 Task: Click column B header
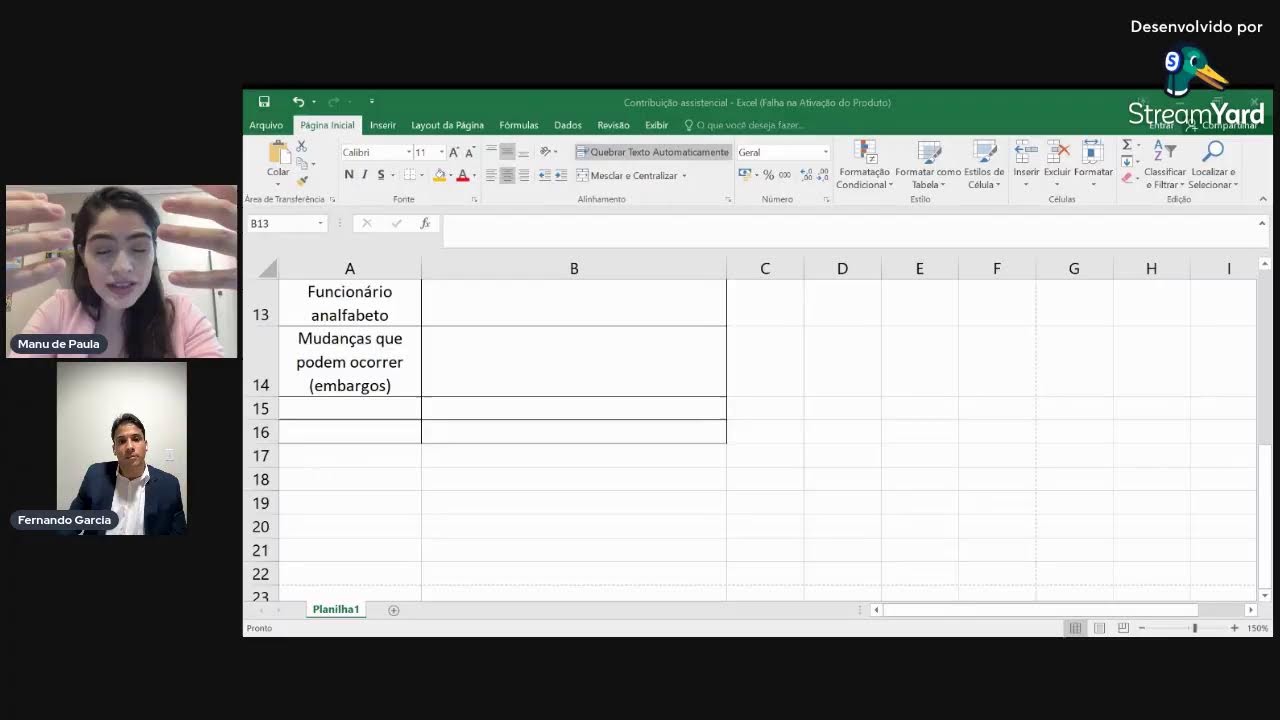coord(574,268)
